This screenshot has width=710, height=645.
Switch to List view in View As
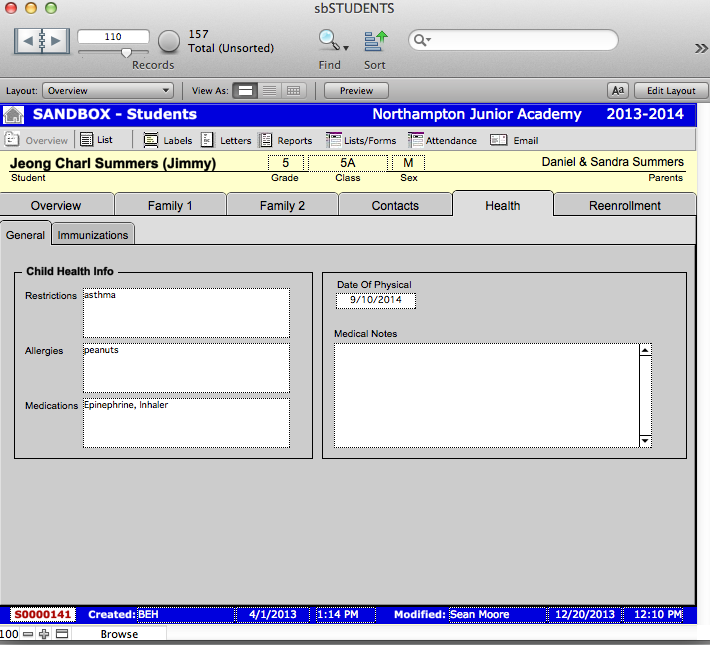269,90
